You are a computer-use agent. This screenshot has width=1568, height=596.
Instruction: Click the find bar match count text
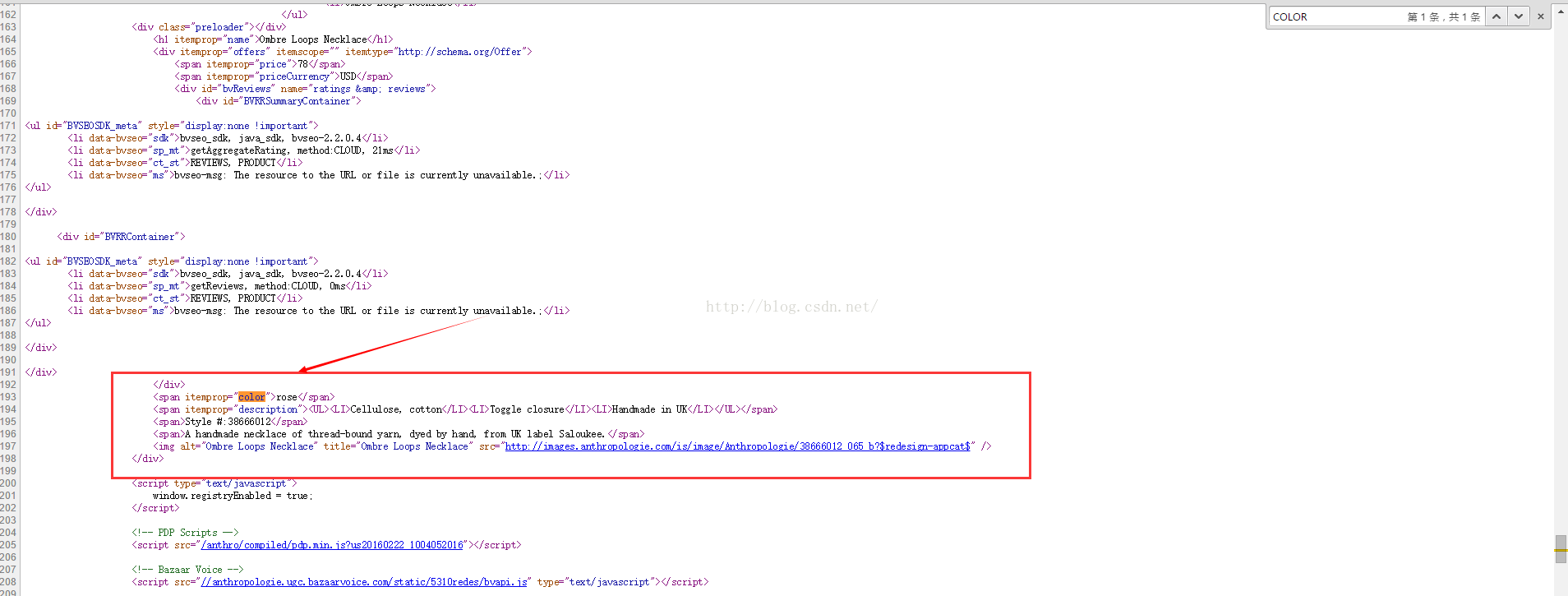[1443, 16]
